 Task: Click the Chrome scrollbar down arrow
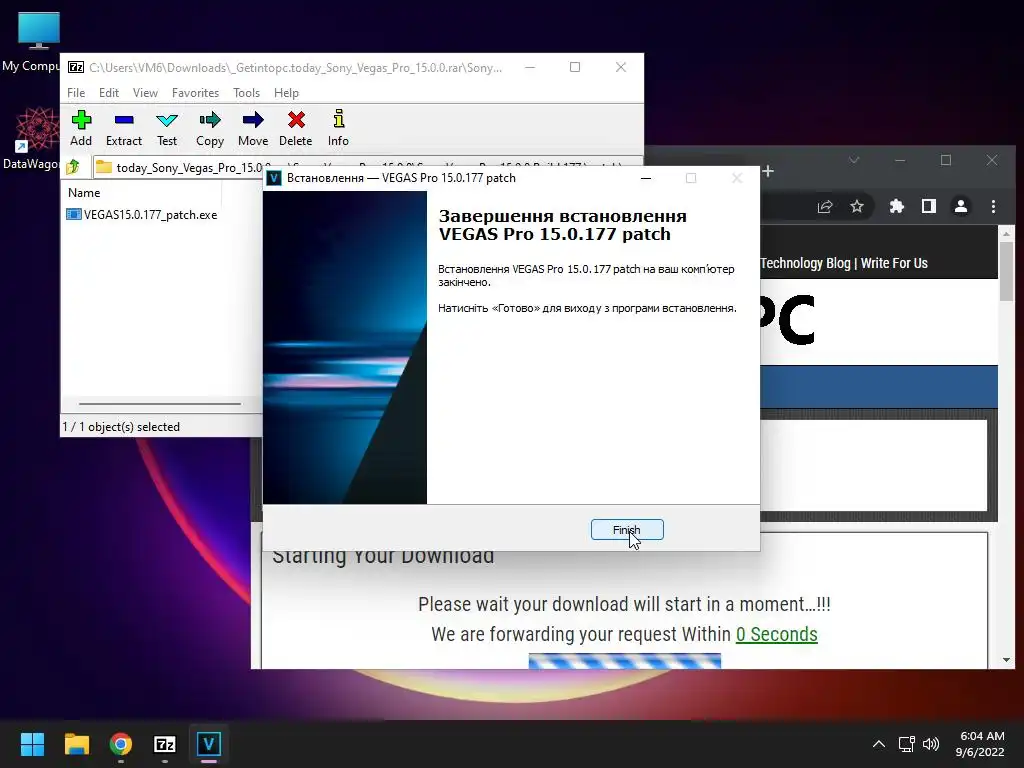click(x=1006, y=660)
